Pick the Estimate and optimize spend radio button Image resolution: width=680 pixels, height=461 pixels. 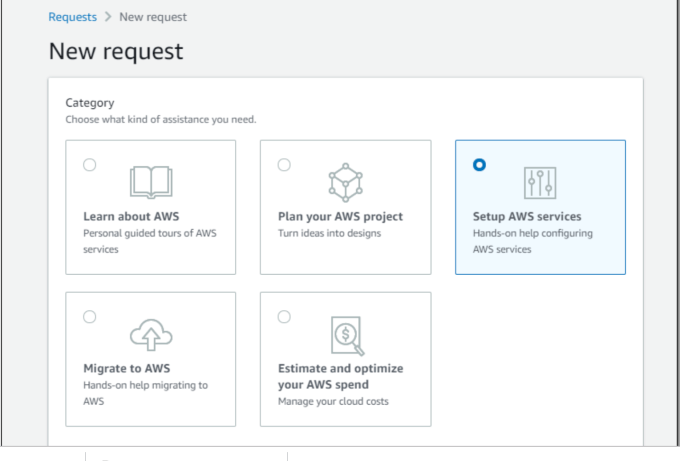click(284, 317)
